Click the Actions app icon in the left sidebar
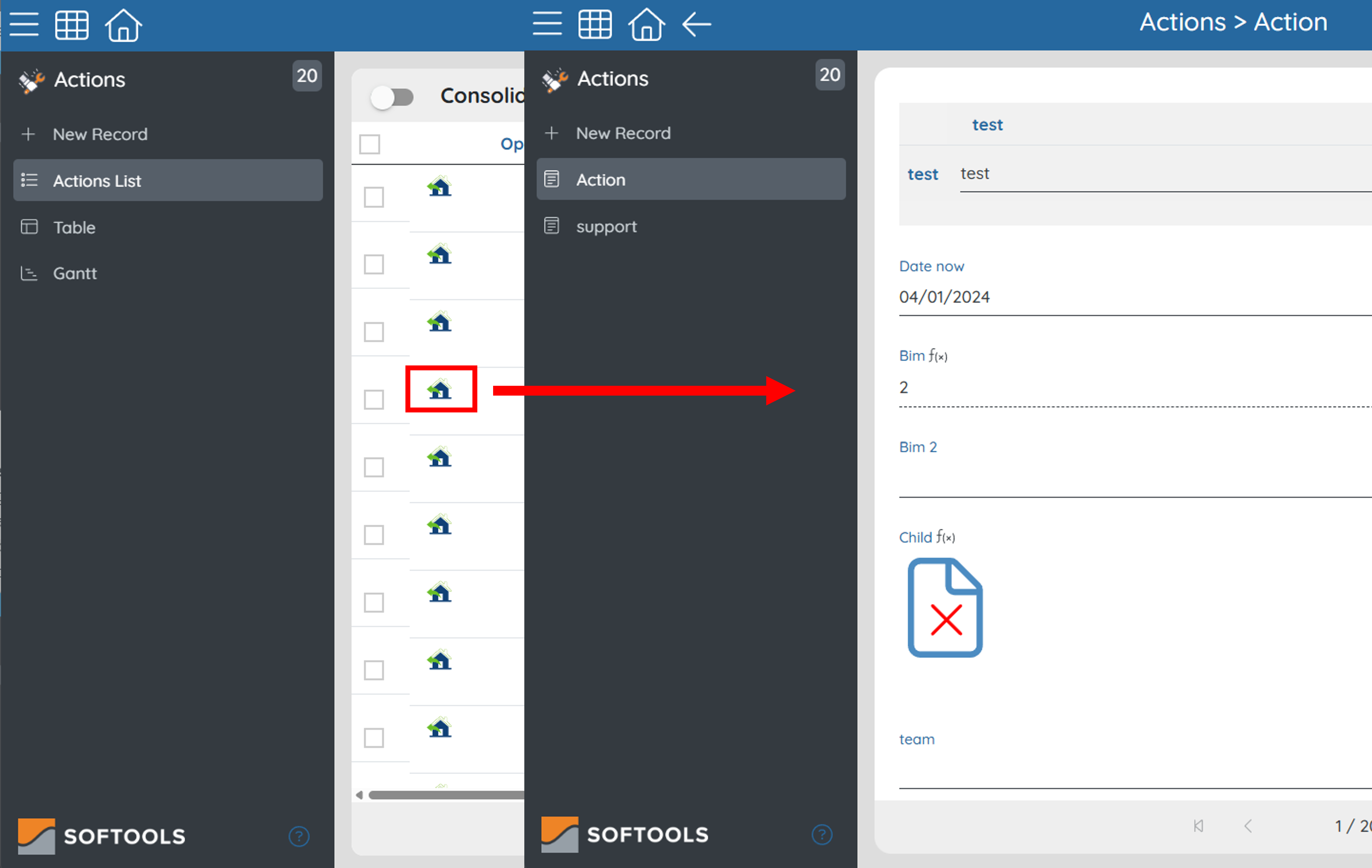Screen dimensions: 1372x868 [x=31, y=81]
